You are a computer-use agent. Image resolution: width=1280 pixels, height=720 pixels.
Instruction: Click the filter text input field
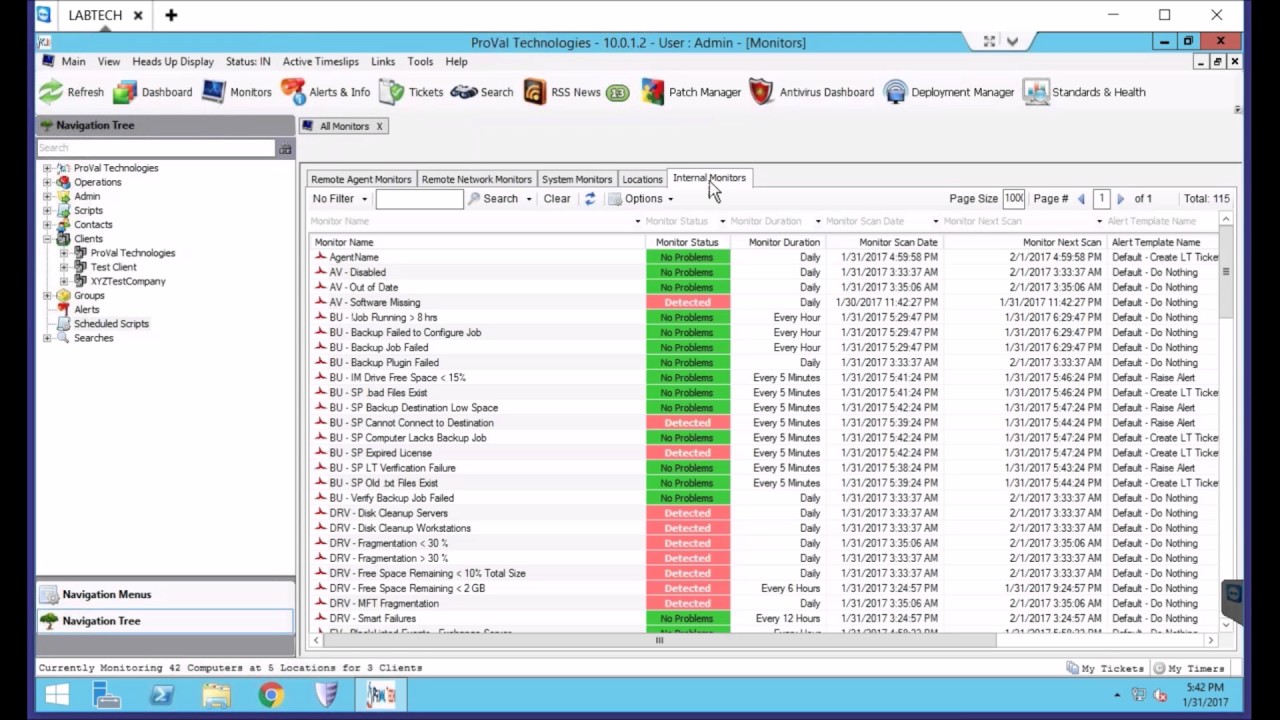point(419,199)
